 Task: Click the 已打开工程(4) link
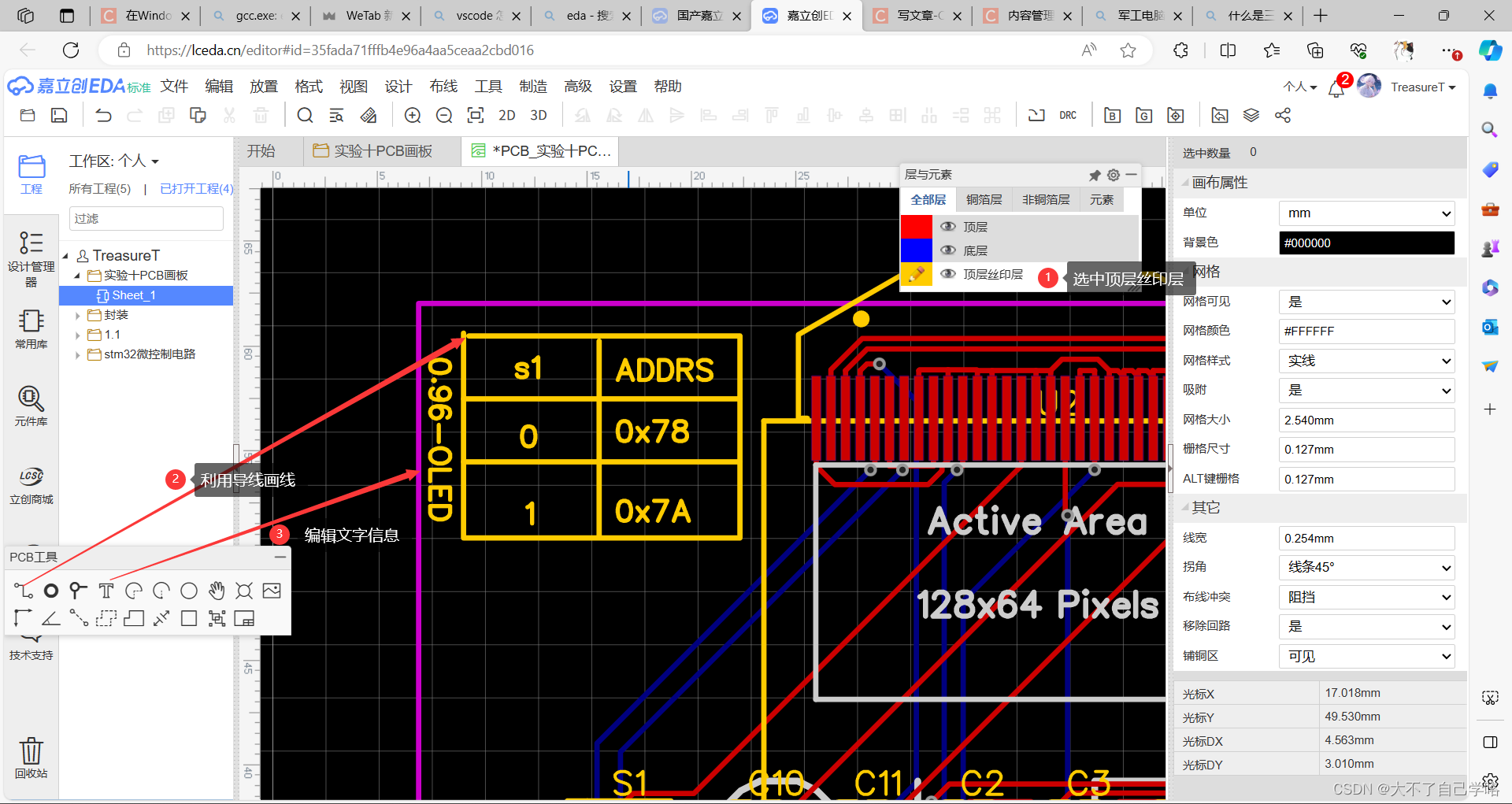tap(195, 189)
